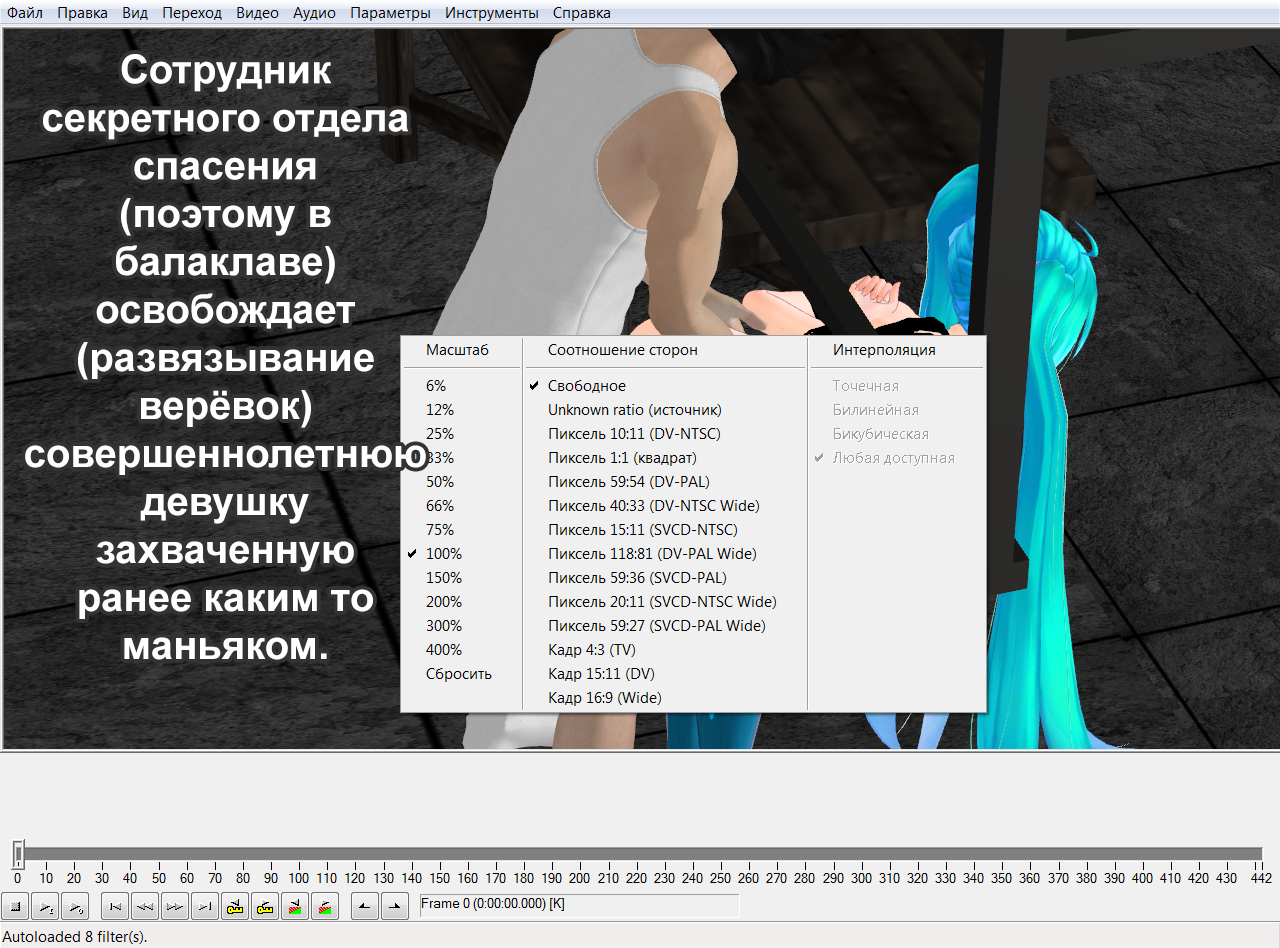This screenshot has height=948, width=1280.
Task: Open the Видео menu
Action: click(x=258, y=13)
